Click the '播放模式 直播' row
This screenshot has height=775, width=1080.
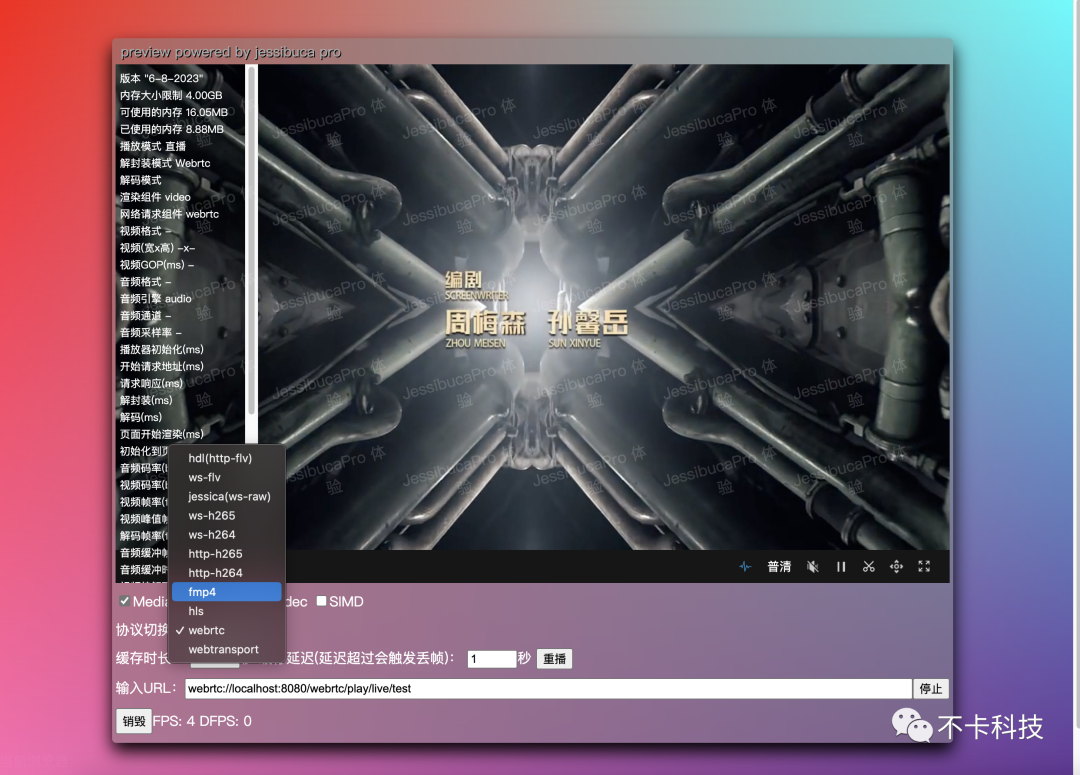(153, 146)
